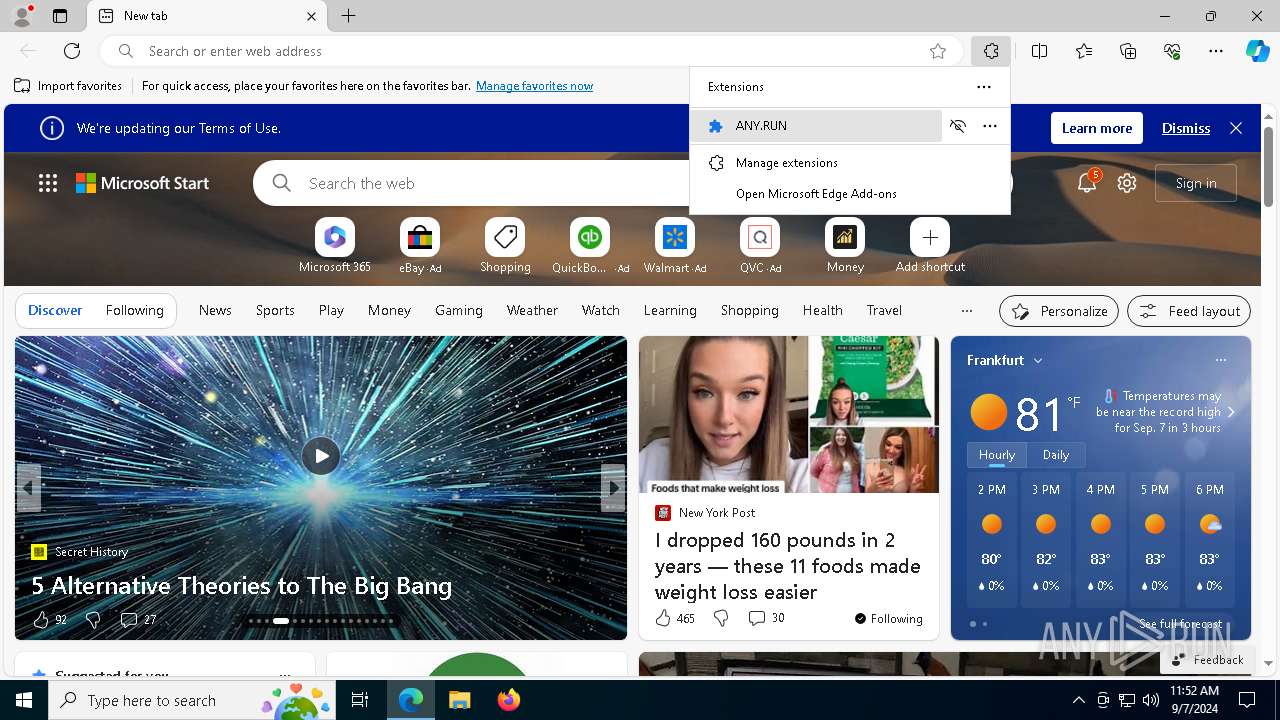Switch weather to Hourly view
This screenshot has height=720, width=1280.
coord(997,455)
